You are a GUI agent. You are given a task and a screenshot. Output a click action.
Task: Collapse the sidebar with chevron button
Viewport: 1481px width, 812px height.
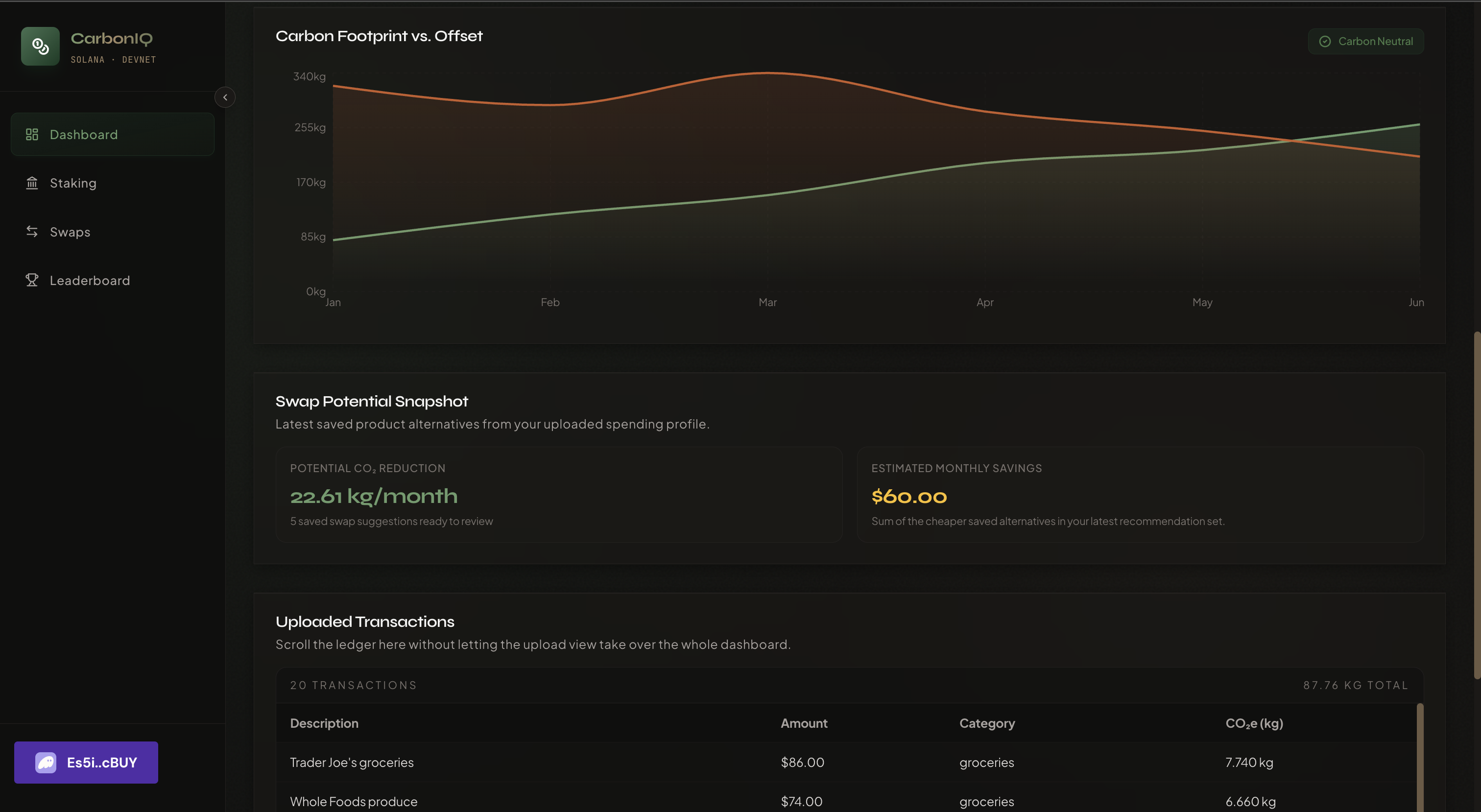click(225, 97)
